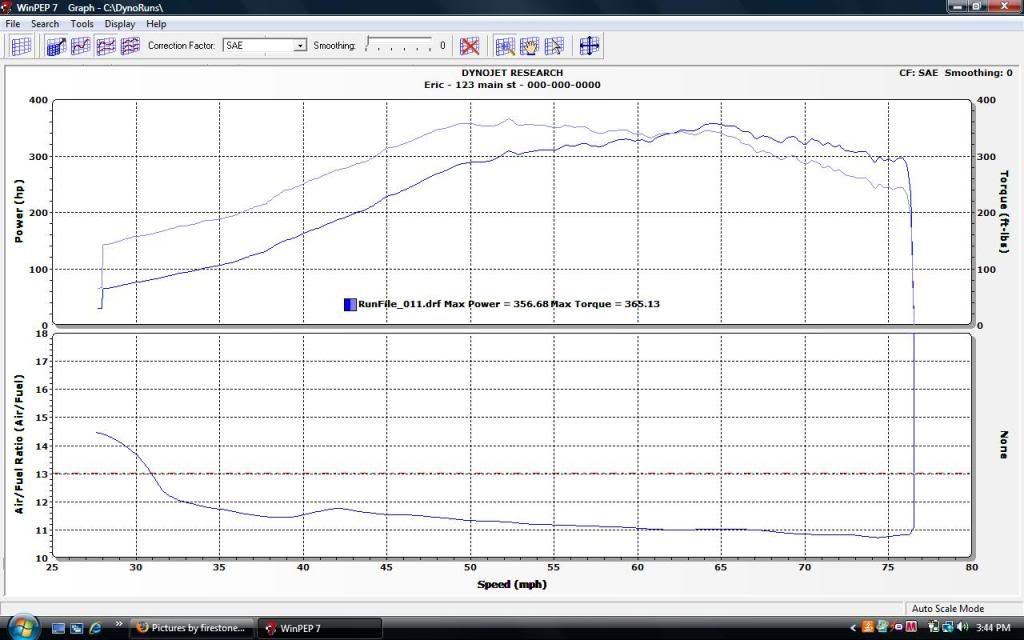1024x640 pixels.
Task: Select the zoom magnifier graph tool
Action: click(505, 46)
